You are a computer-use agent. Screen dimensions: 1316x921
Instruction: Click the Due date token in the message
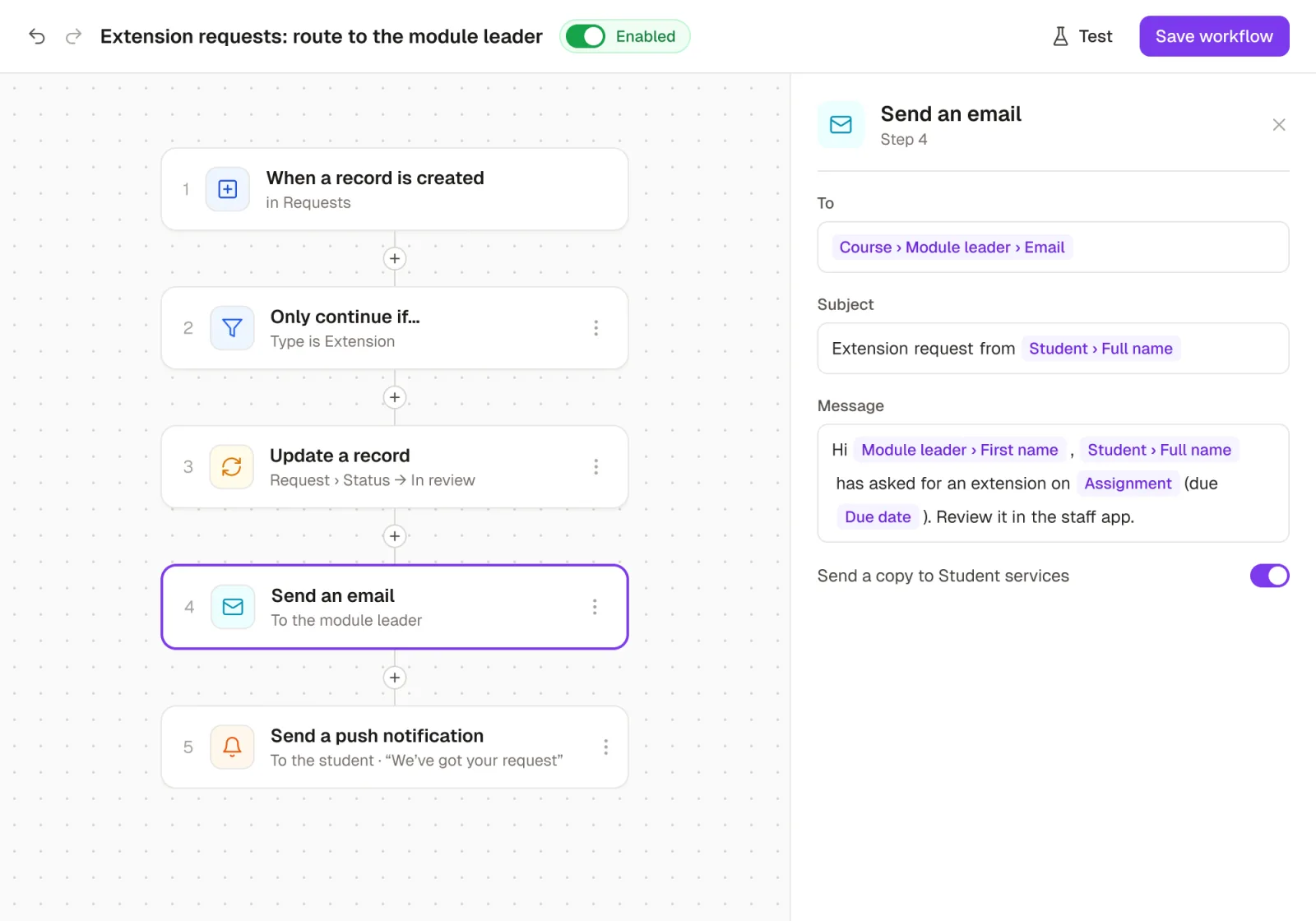coord(878,517)
